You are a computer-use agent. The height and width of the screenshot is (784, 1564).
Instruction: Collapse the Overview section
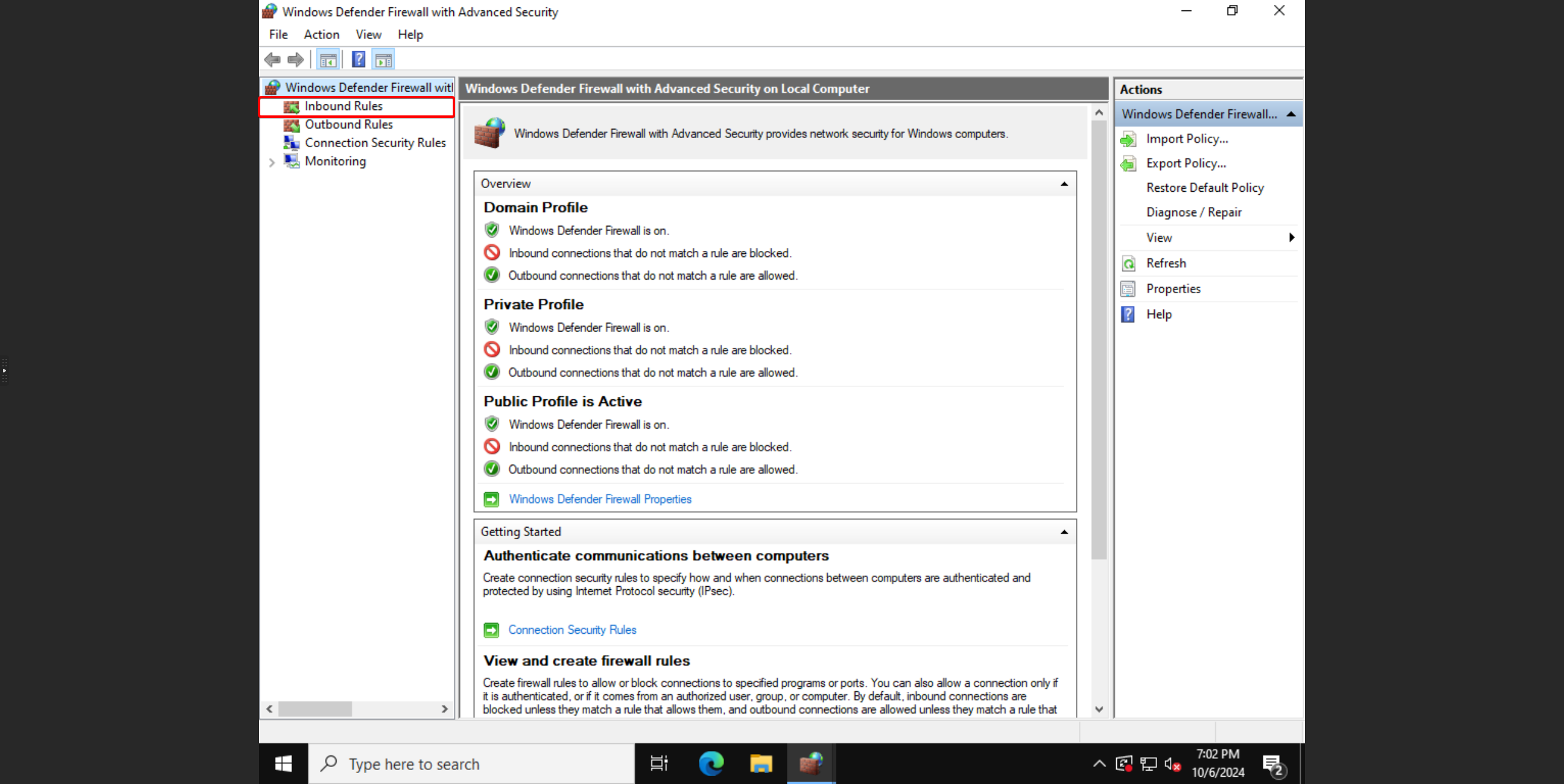1064,184
